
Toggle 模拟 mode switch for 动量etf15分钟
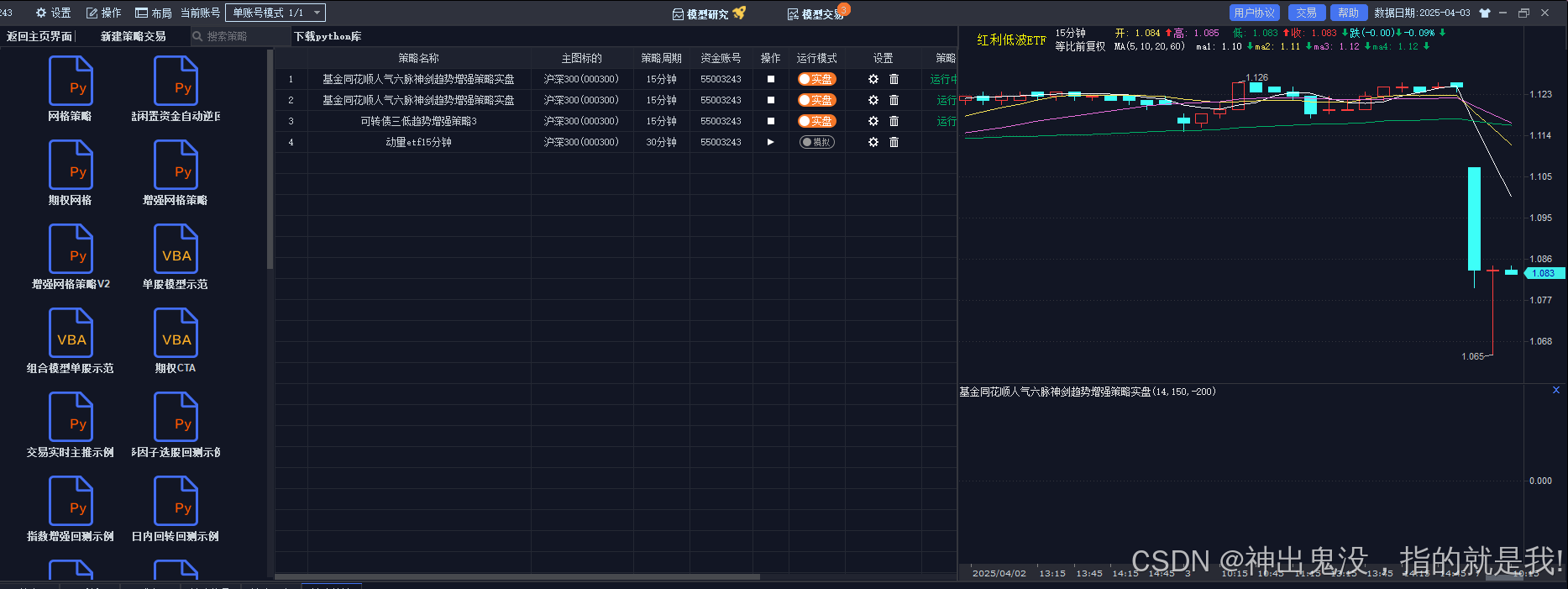(816, 142)
